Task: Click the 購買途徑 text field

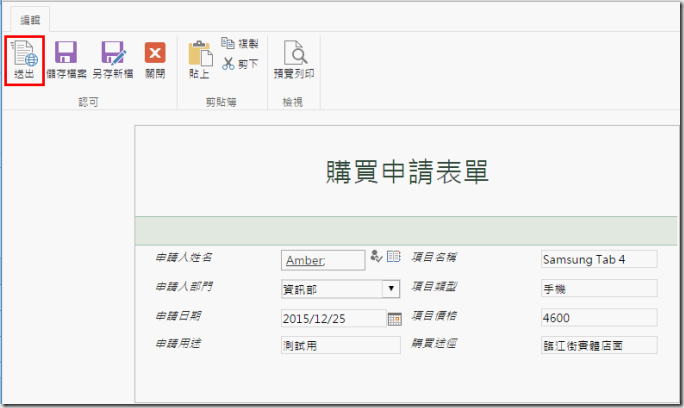Action: coord(598,346)
